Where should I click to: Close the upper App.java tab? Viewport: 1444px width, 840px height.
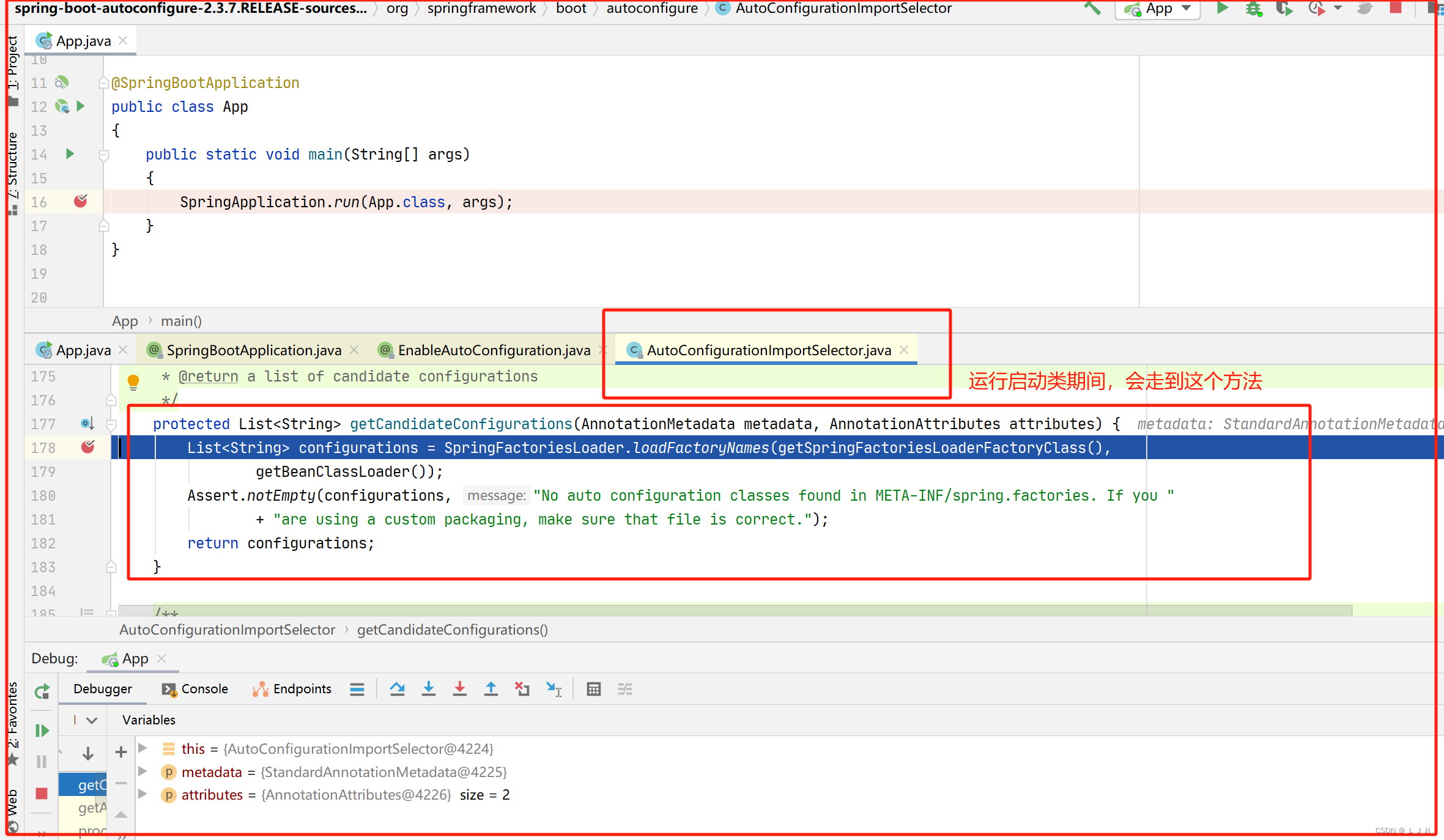(x=124, y=40)
